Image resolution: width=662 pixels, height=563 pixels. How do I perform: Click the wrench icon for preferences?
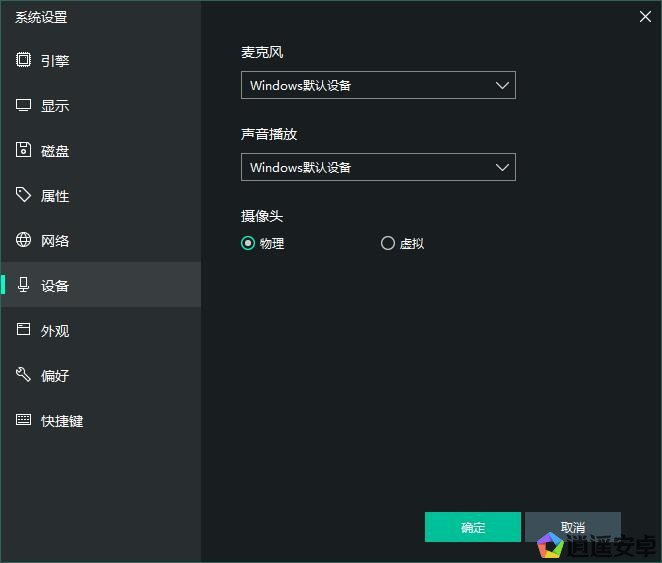24,375
